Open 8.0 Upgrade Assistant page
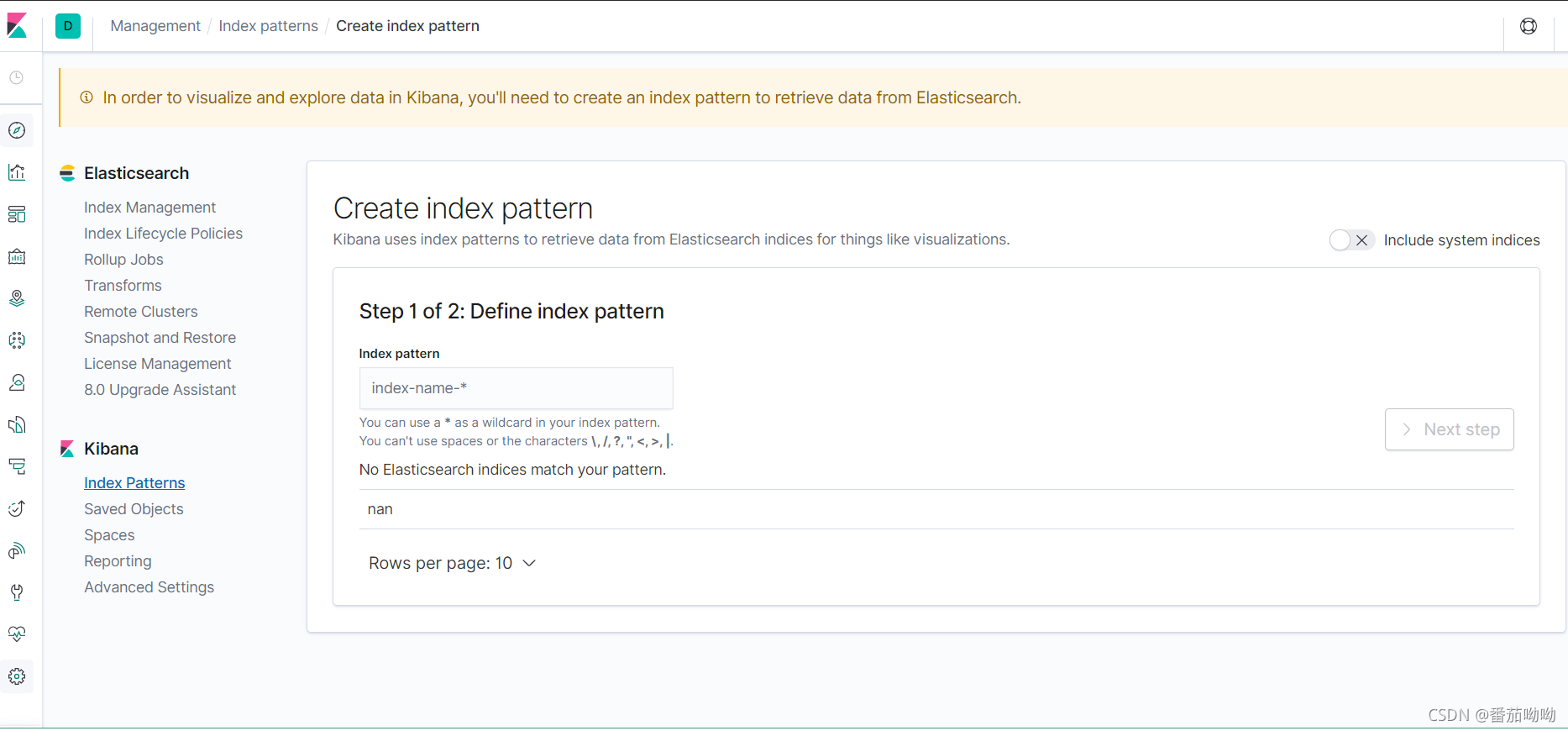1568x731 pixels. point(160,390)
